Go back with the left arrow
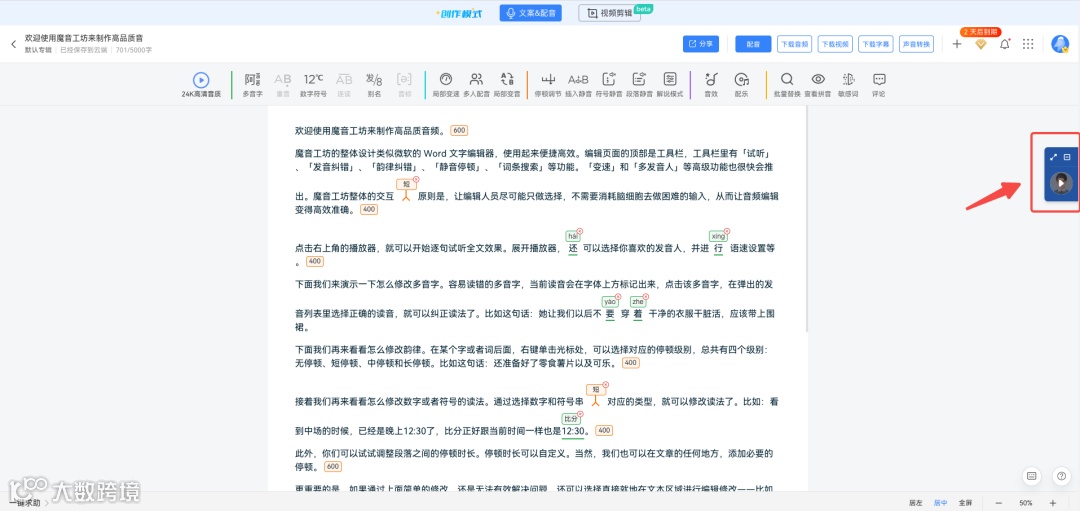This screenshot has width=1080, height=511. (x=13, y=44)
